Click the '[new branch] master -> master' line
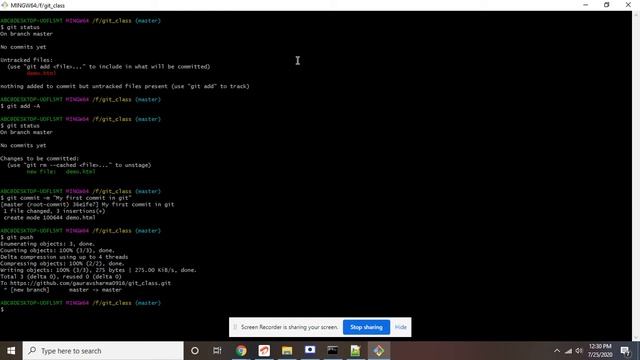 coord(62,289)
